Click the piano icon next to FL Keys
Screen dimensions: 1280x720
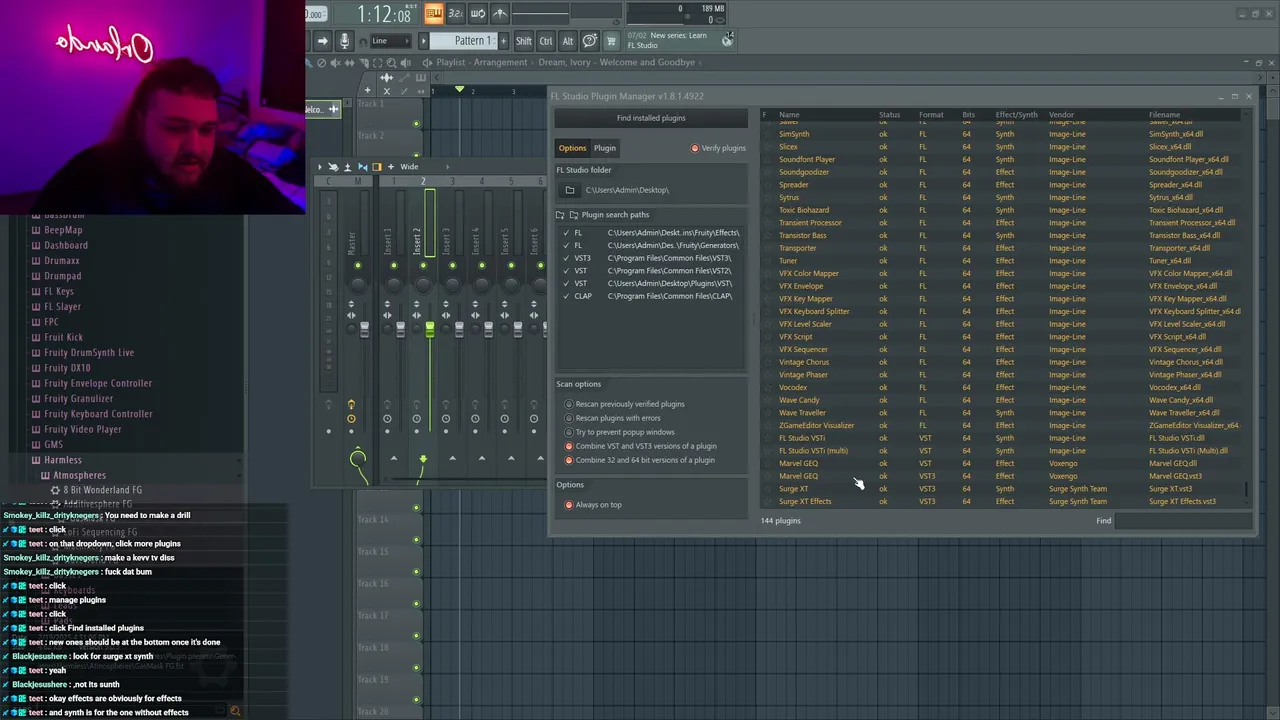36,291
